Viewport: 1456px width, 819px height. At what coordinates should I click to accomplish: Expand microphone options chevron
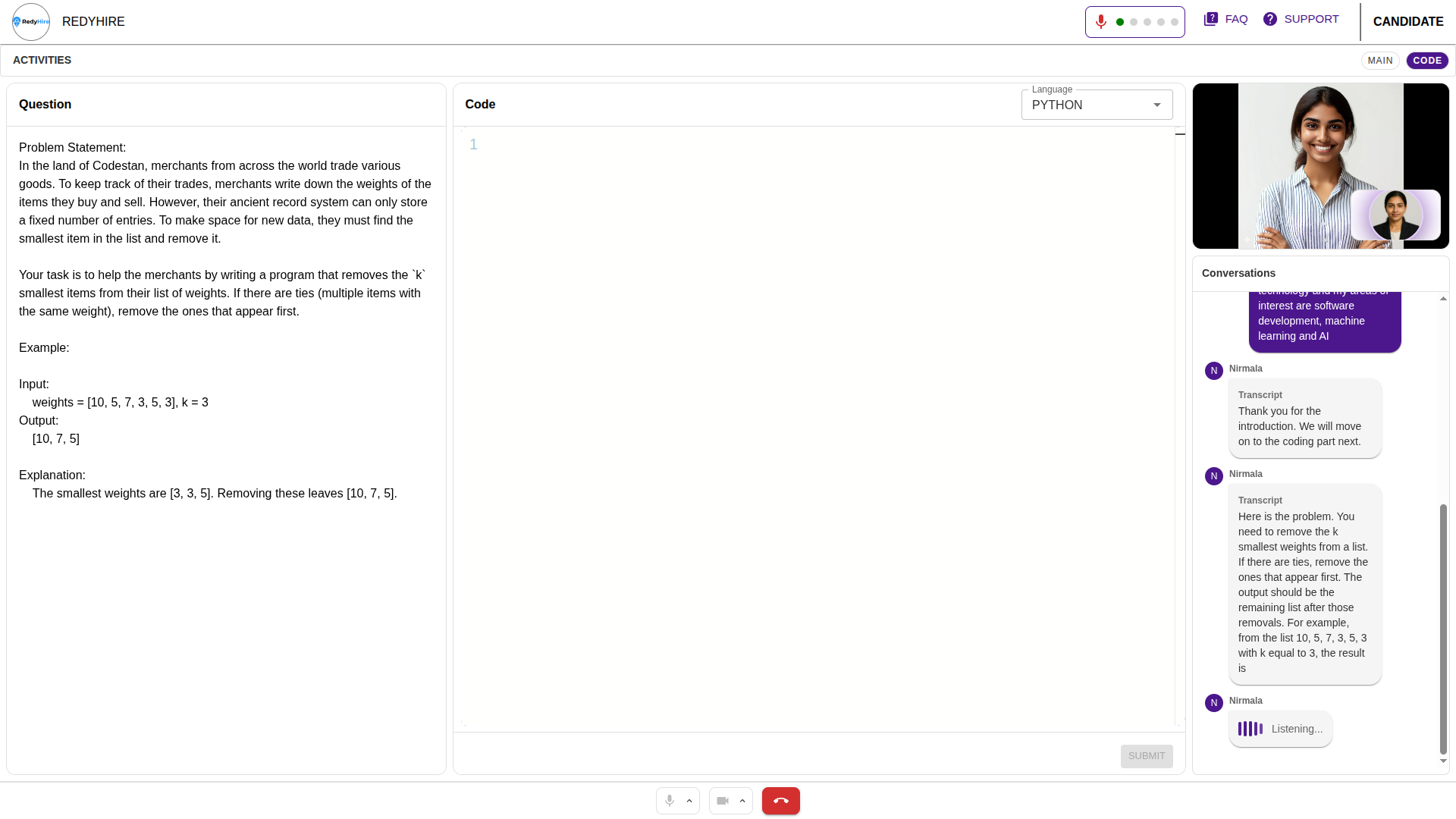[689, 801]
